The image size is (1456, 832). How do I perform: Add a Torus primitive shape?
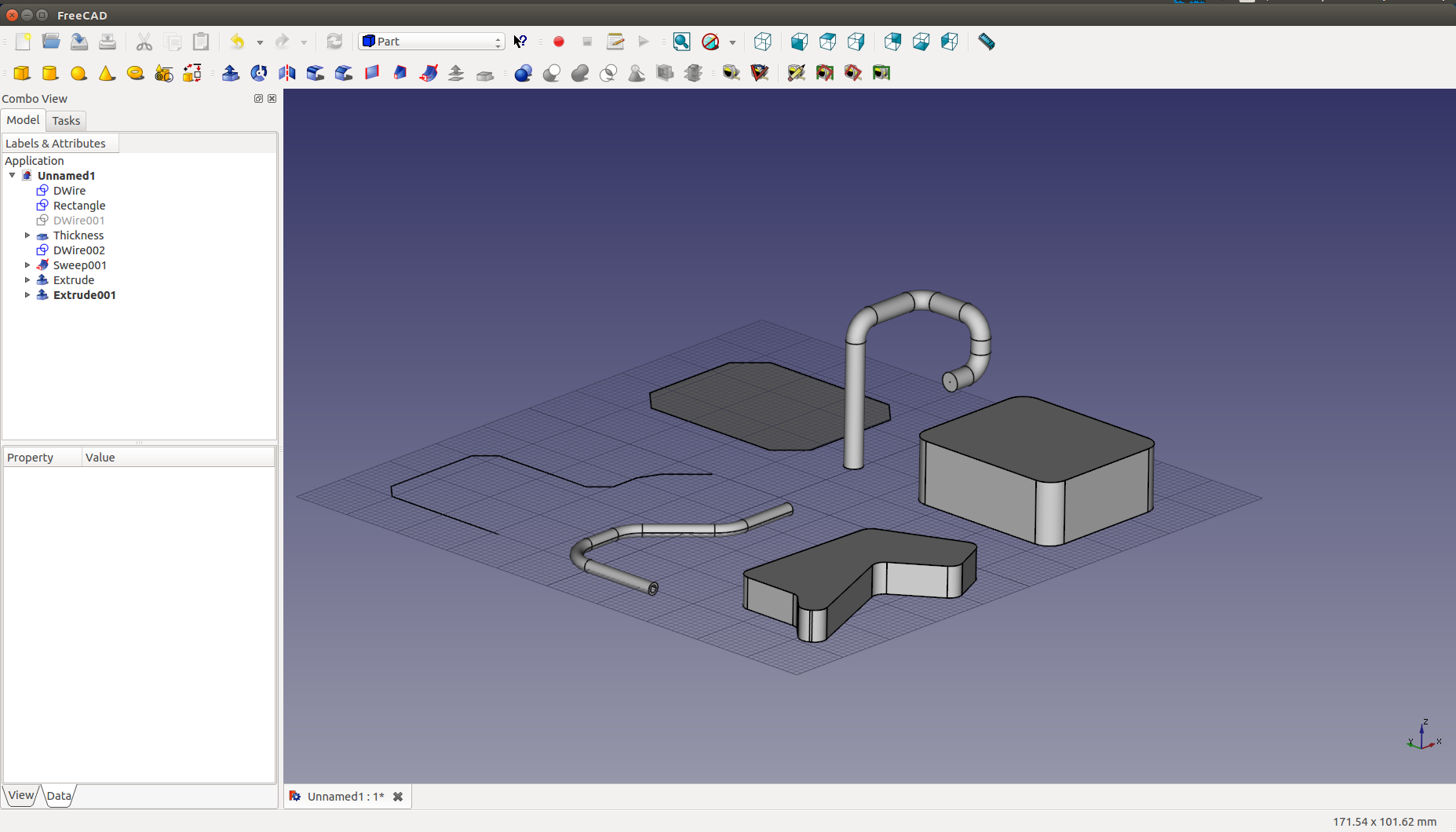pos(135,73)
